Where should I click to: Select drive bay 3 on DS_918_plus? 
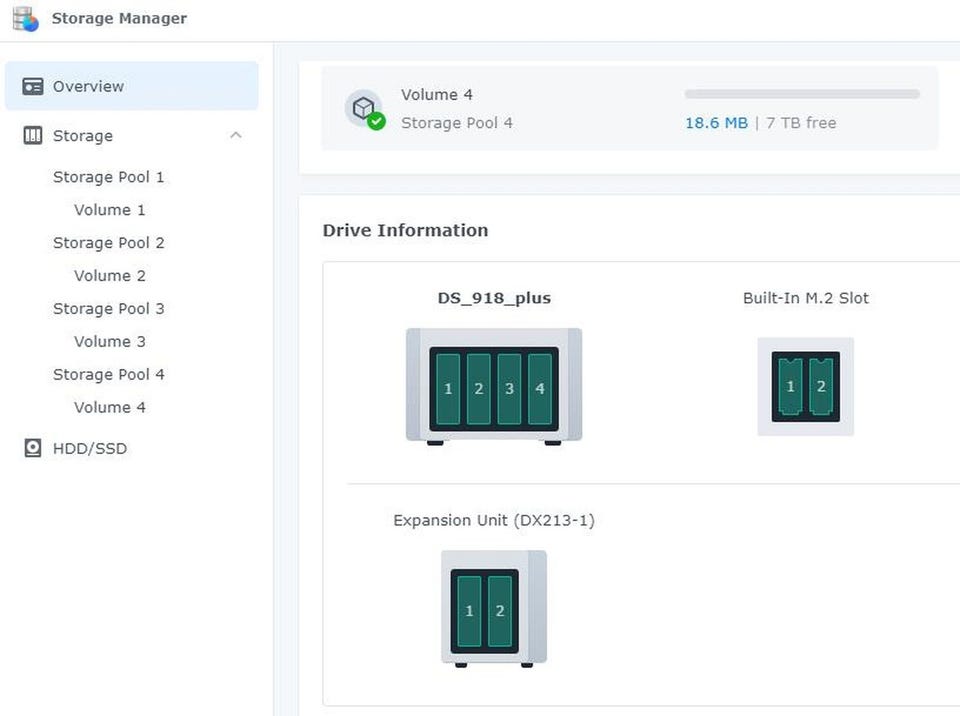click(x=510, y=388)
